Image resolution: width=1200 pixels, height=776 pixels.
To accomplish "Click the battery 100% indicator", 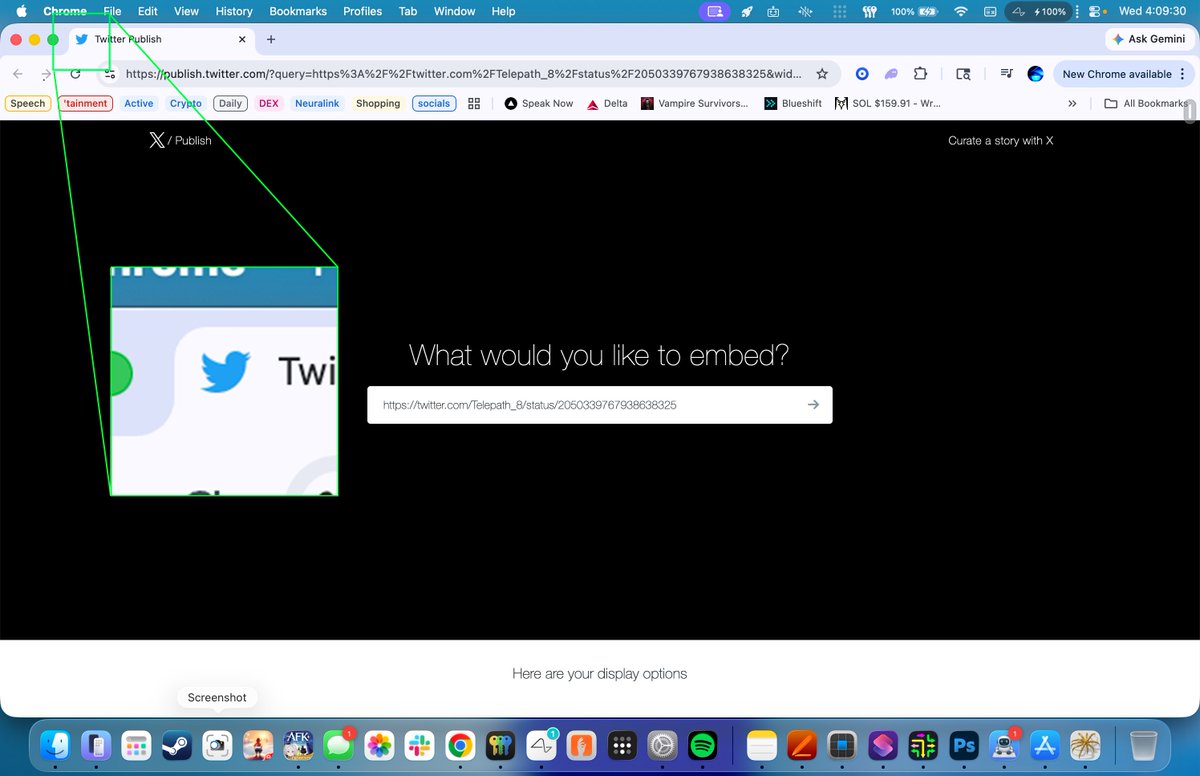I will [x=914, y=11].
